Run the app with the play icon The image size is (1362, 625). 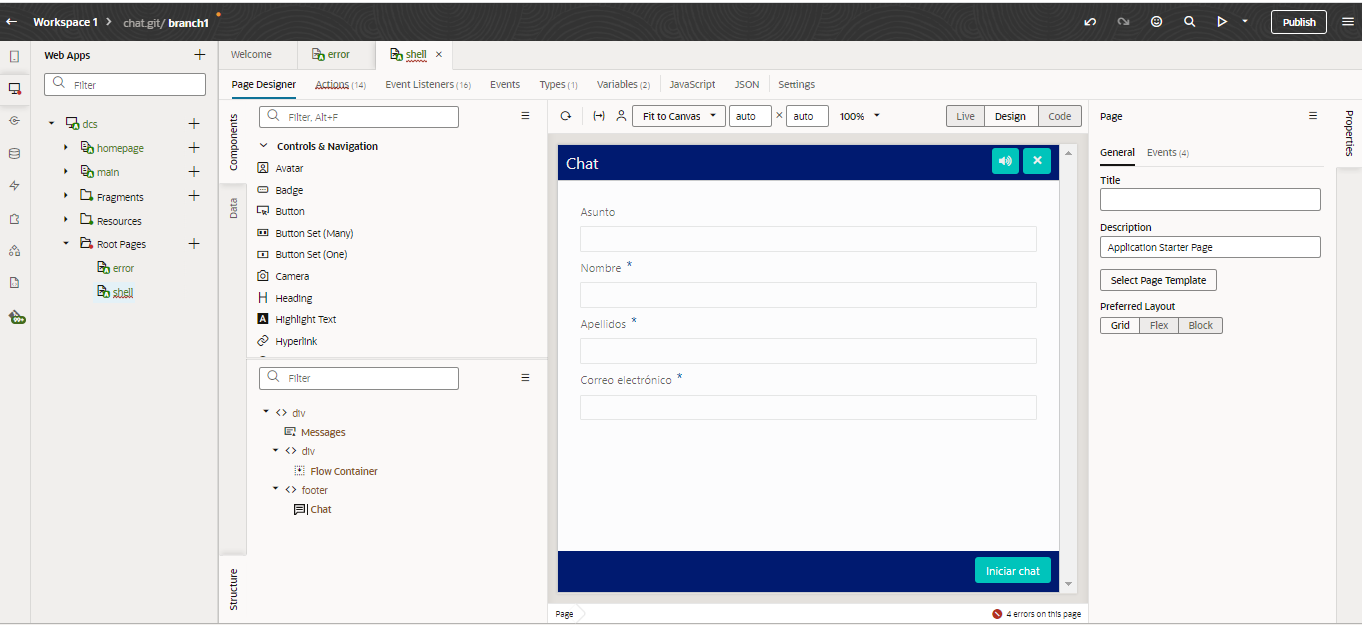tap(1221, 21)
